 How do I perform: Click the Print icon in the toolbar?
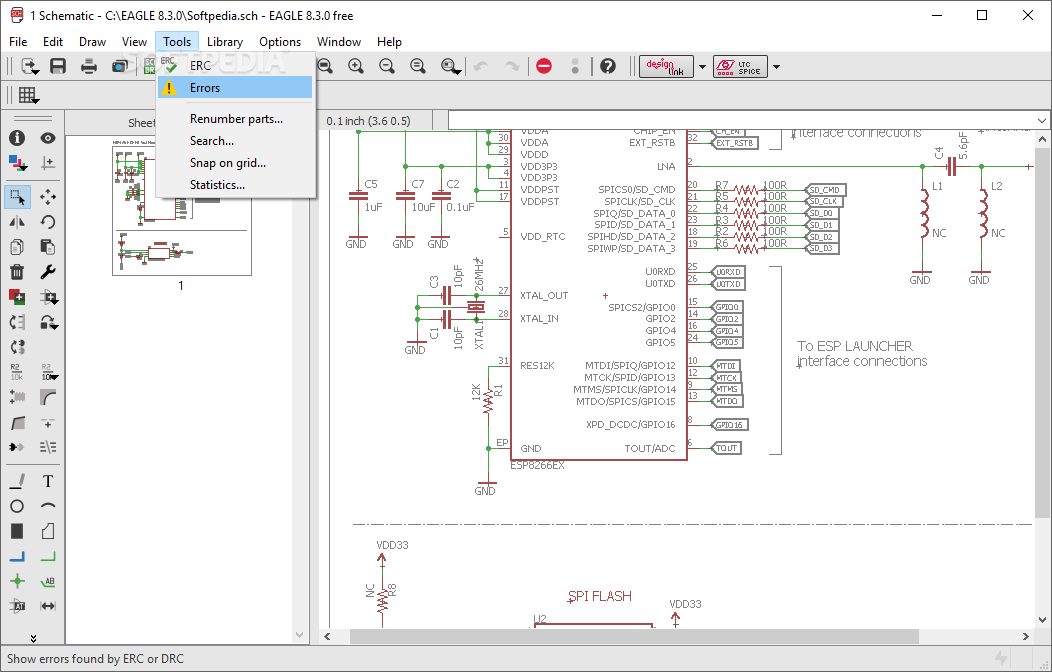(x=89, y=66)
